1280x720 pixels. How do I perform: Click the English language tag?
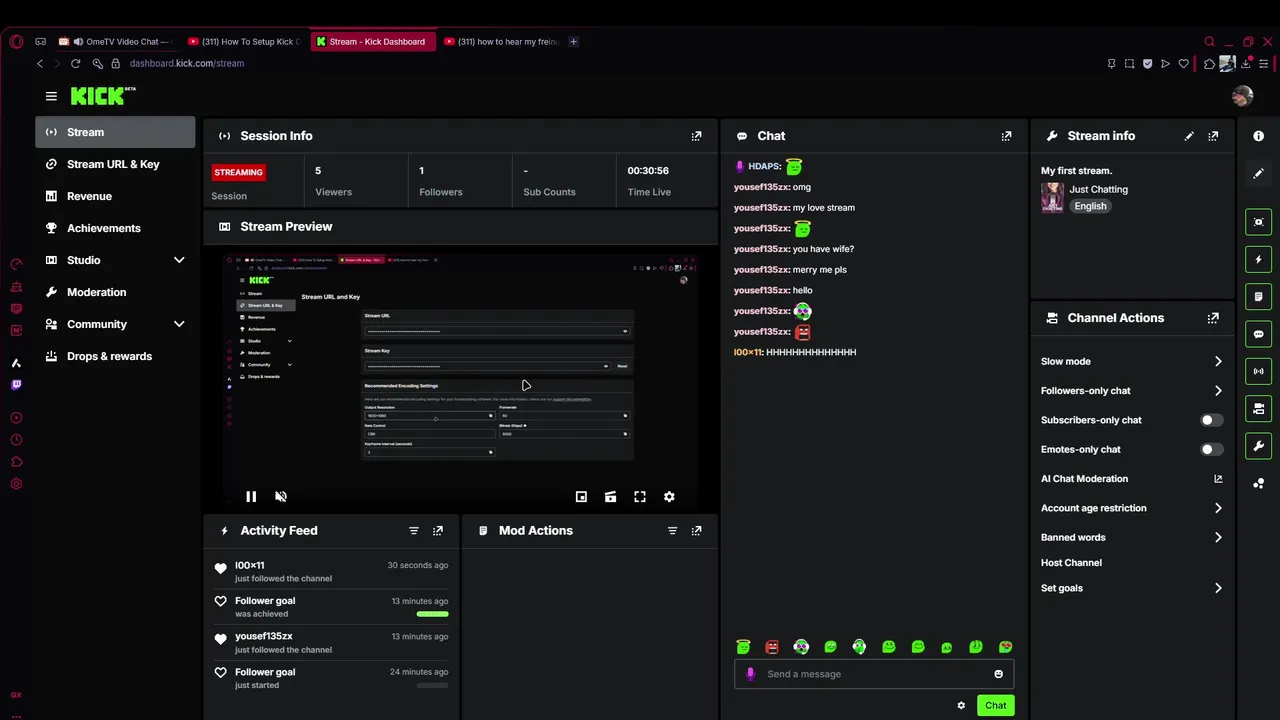click(x=1090, y=206)
